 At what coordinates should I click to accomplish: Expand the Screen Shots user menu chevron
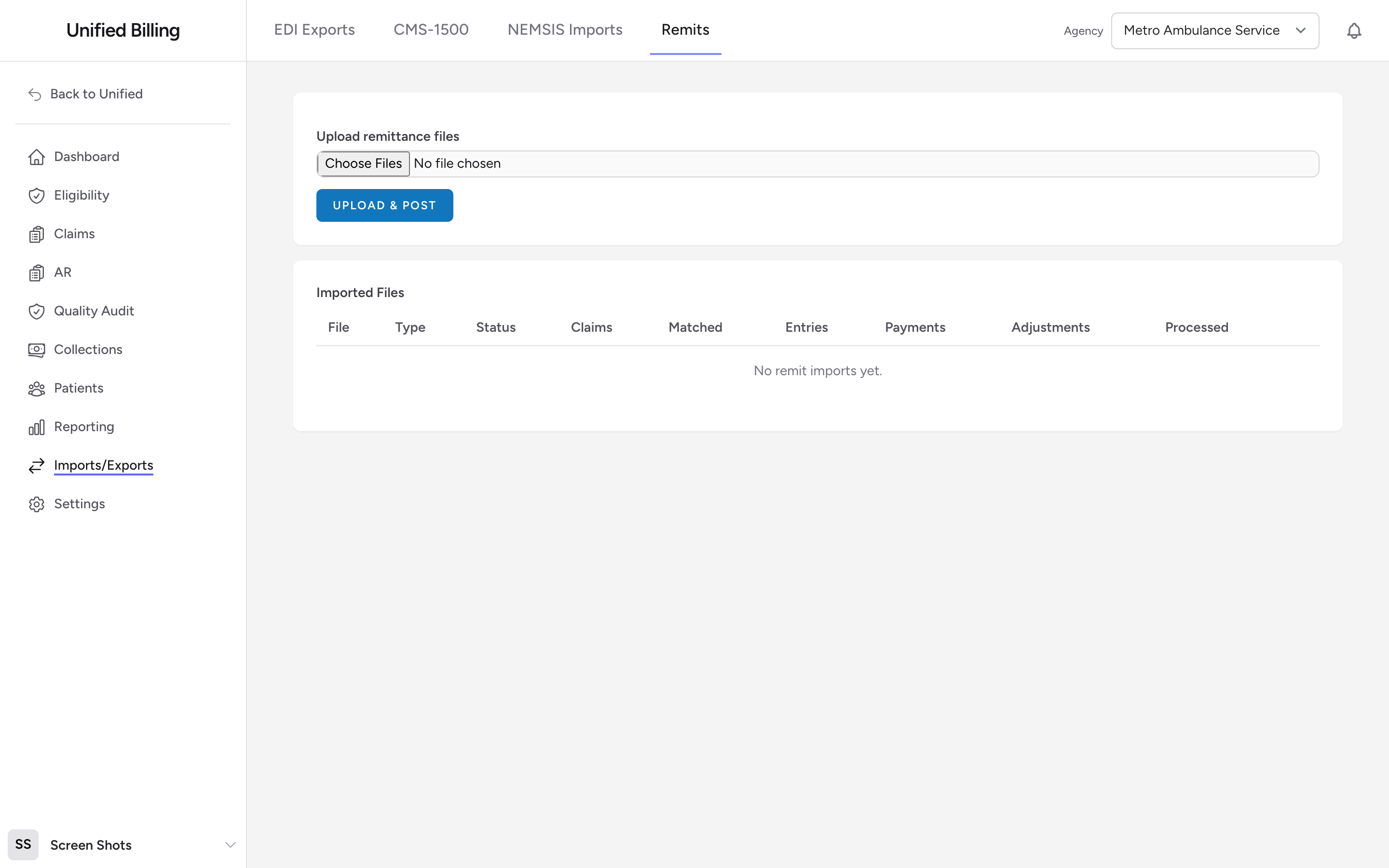point(230,844)
